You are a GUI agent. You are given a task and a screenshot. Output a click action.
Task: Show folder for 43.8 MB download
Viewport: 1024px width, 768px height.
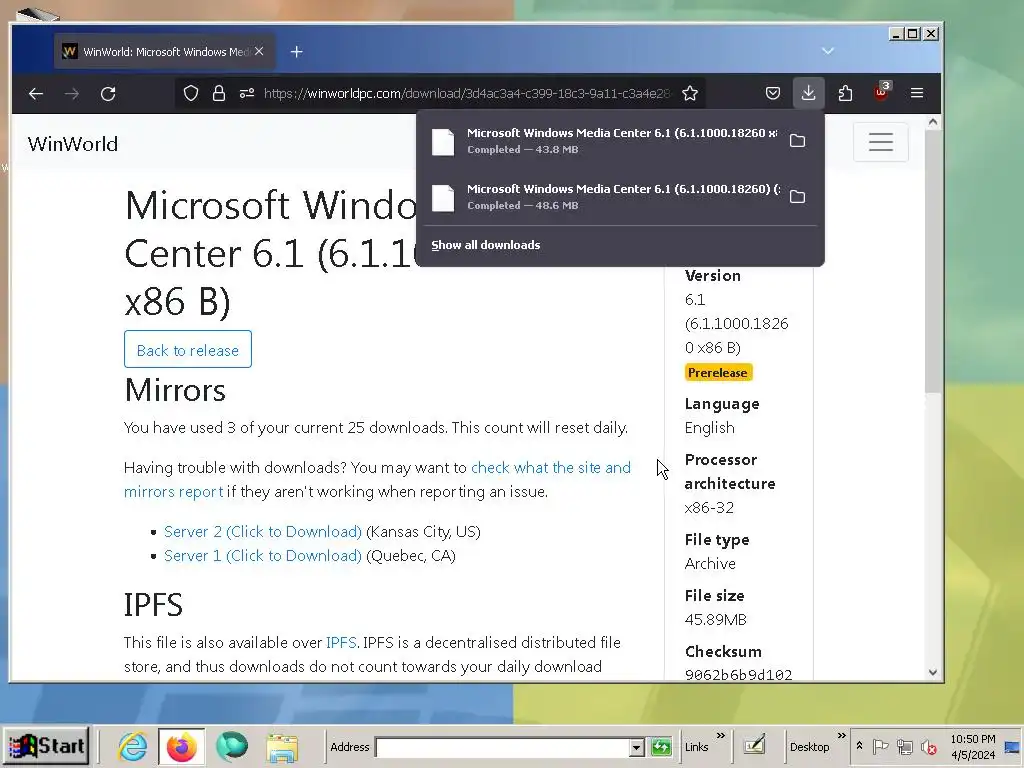tap(797, 140)
